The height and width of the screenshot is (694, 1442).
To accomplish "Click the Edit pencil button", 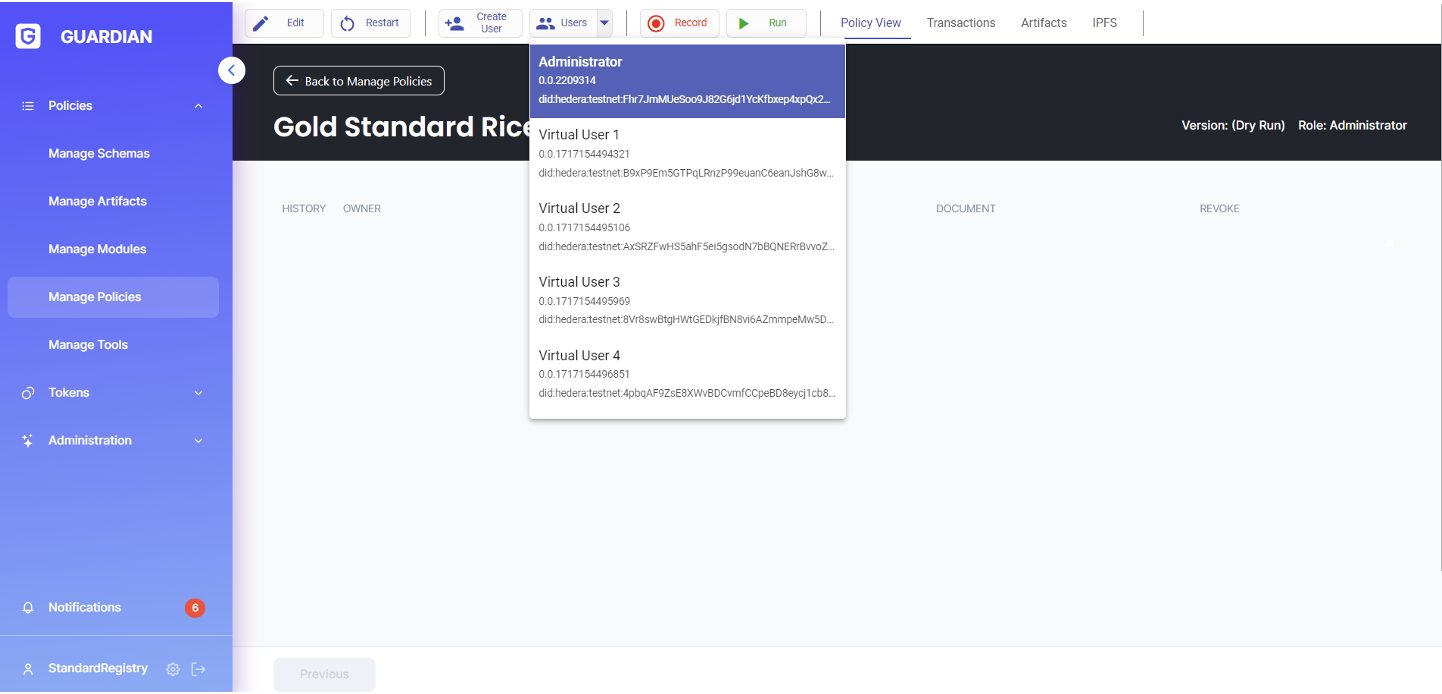I will click(284, 23).
